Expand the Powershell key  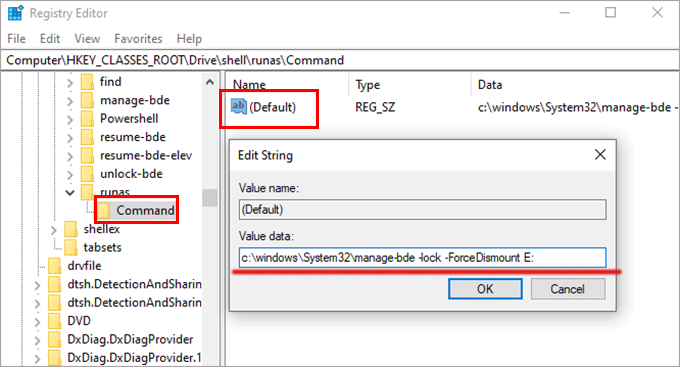pos(70,119)
